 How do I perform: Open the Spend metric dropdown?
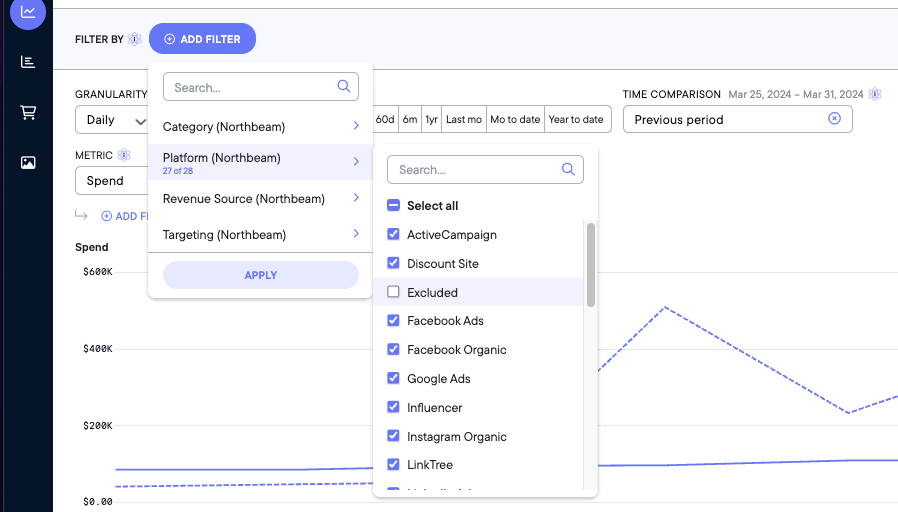point(112,180)
